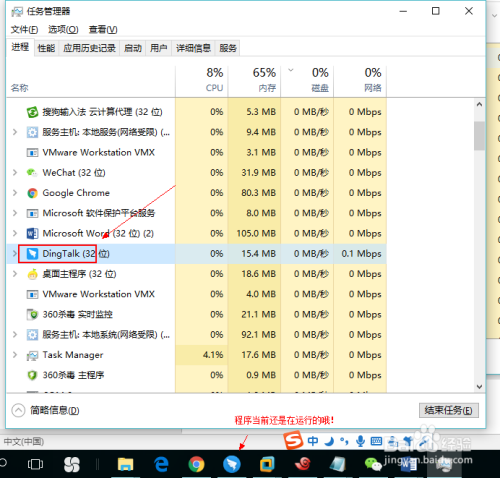Click the Sogou soft keyboard icon
500x478 pixels.
coord(376,441)
